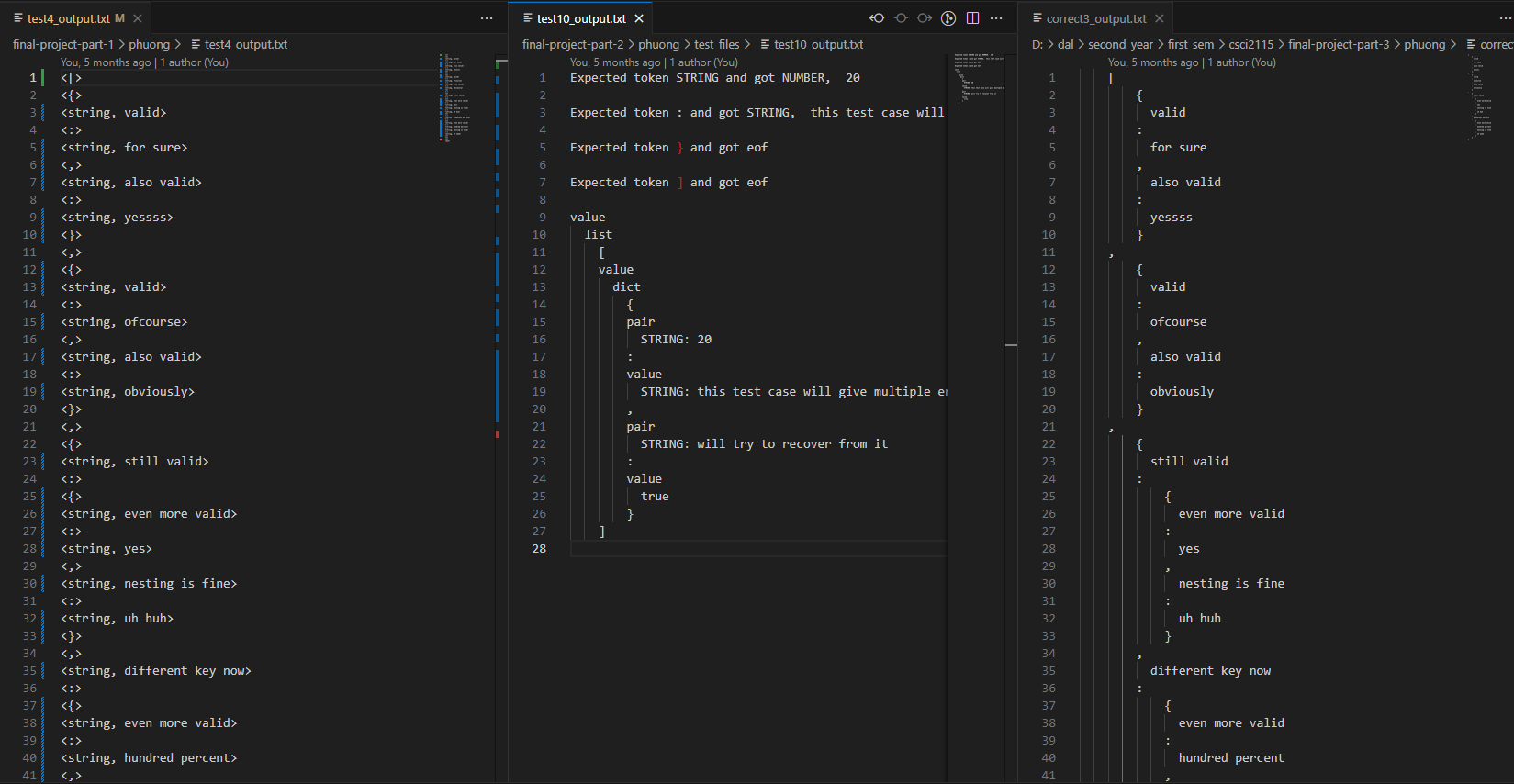Click the blame codelens in test10_output.txt

click(654, 62)
